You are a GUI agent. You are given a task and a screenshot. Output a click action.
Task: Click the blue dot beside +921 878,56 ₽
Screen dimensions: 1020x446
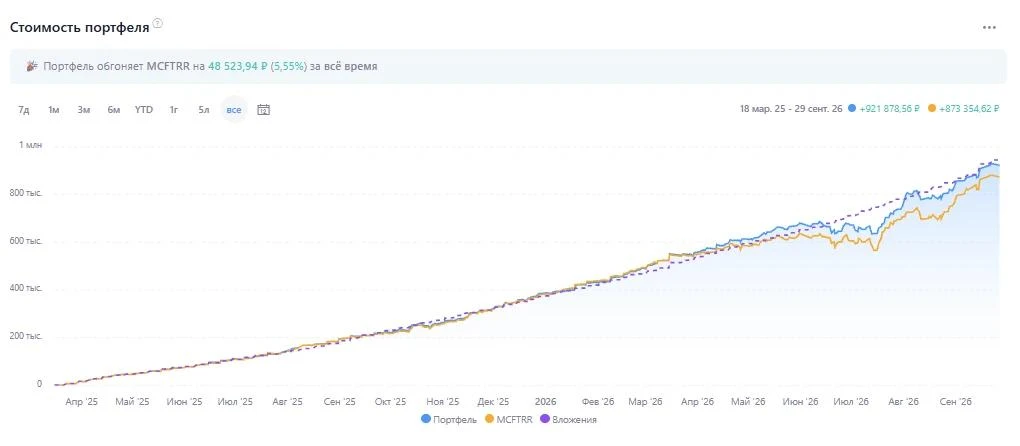[x=852, y=109]
